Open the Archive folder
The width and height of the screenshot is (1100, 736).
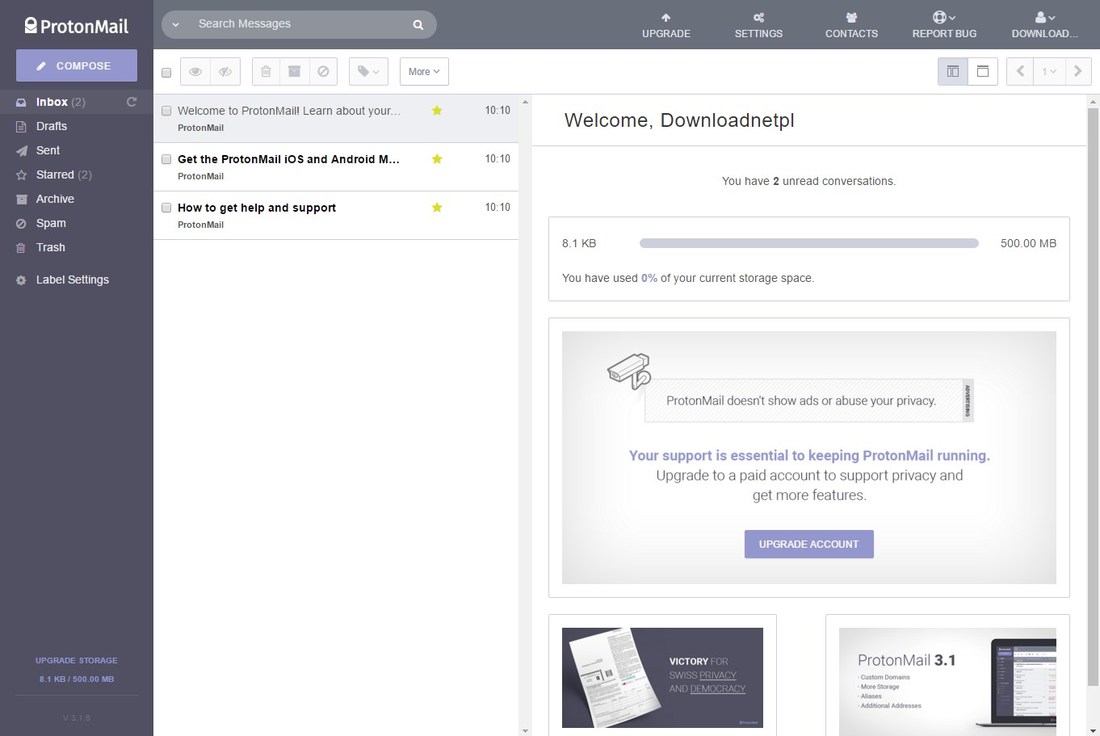(x=76, y=199)
